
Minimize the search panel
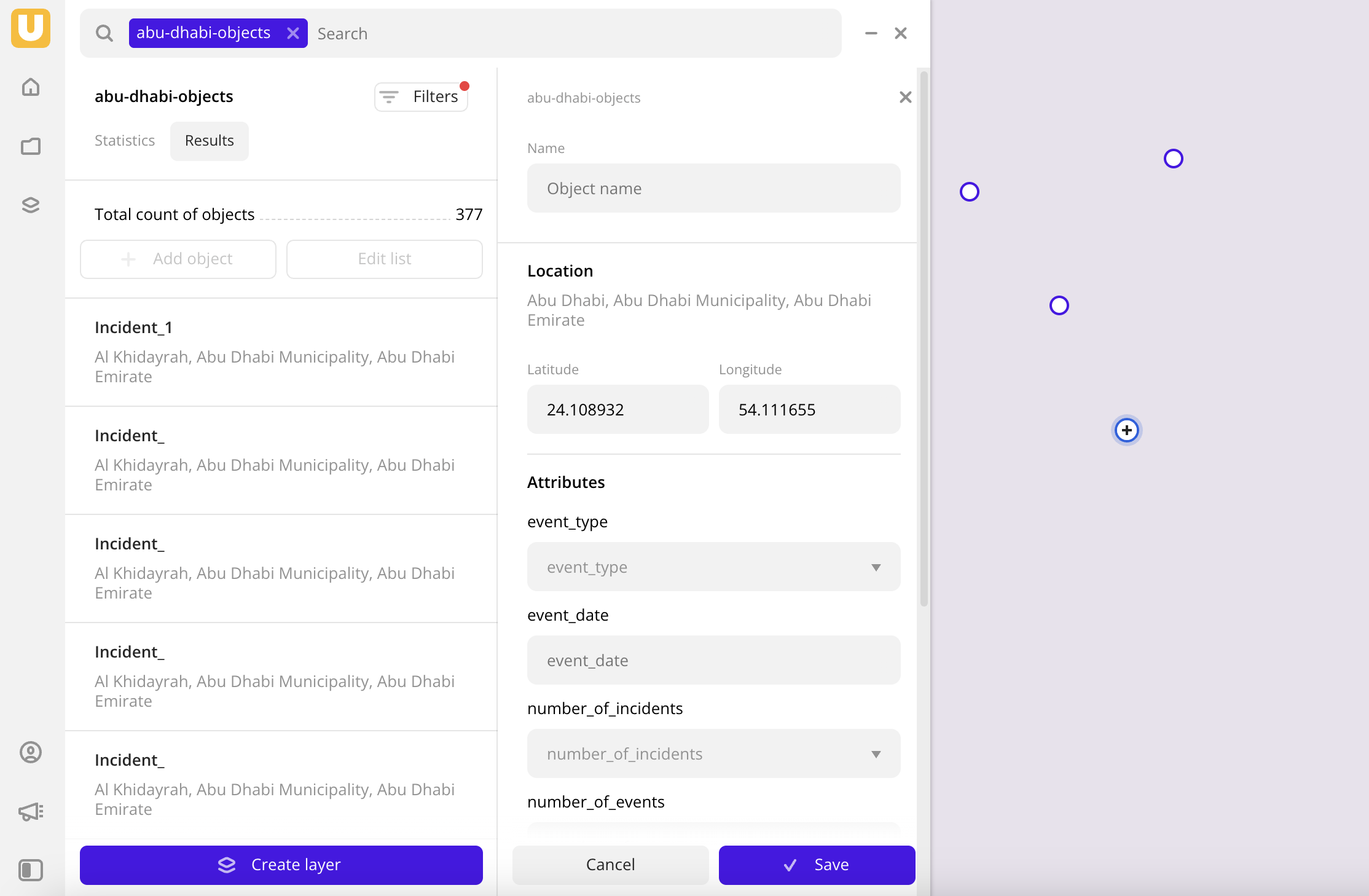[x=871, y=33]
